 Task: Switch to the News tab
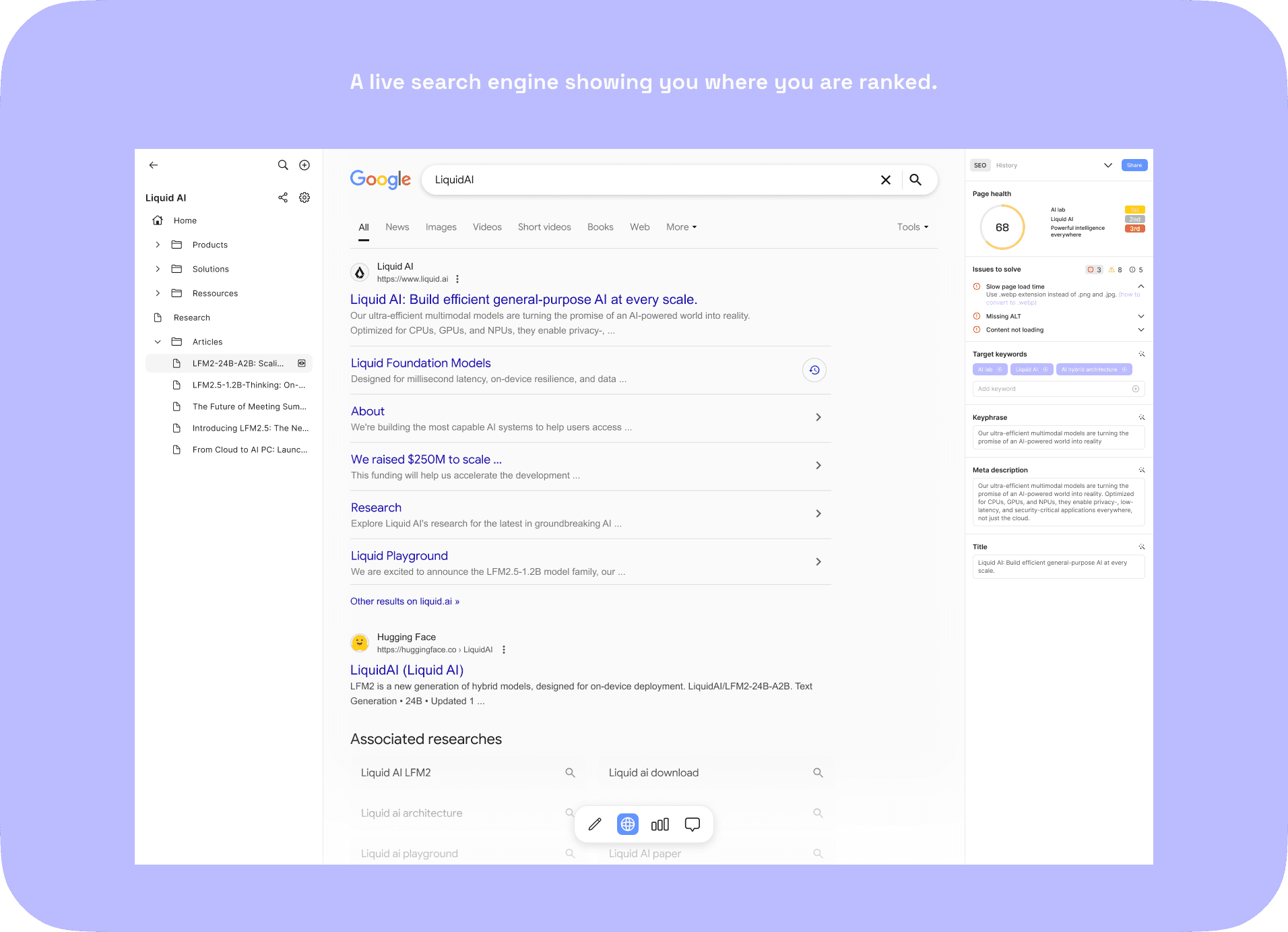point(397,227)
